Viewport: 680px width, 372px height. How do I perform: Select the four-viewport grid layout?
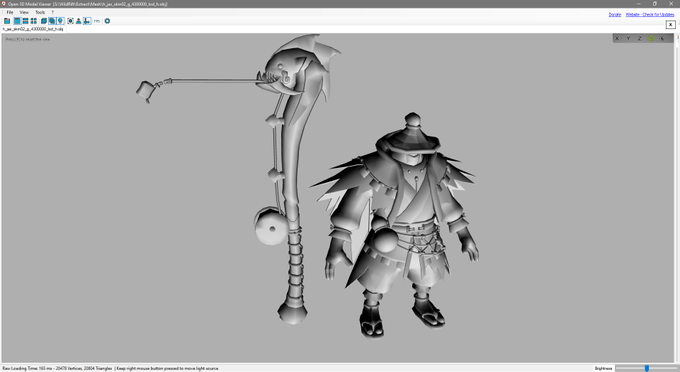click(33, 21)
